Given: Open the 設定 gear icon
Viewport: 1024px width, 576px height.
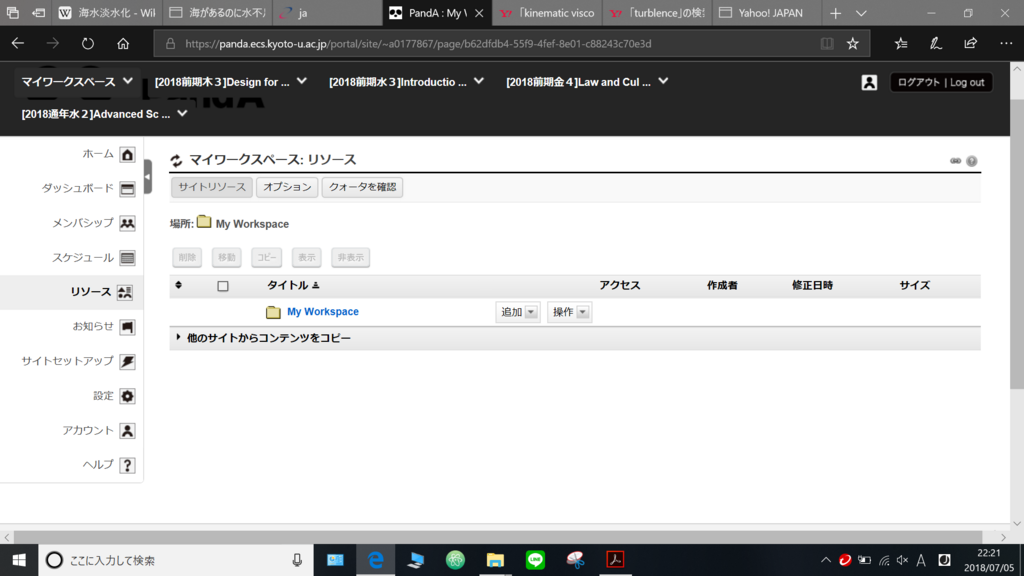Looking at the screenshot, I should tap(128, 395).
